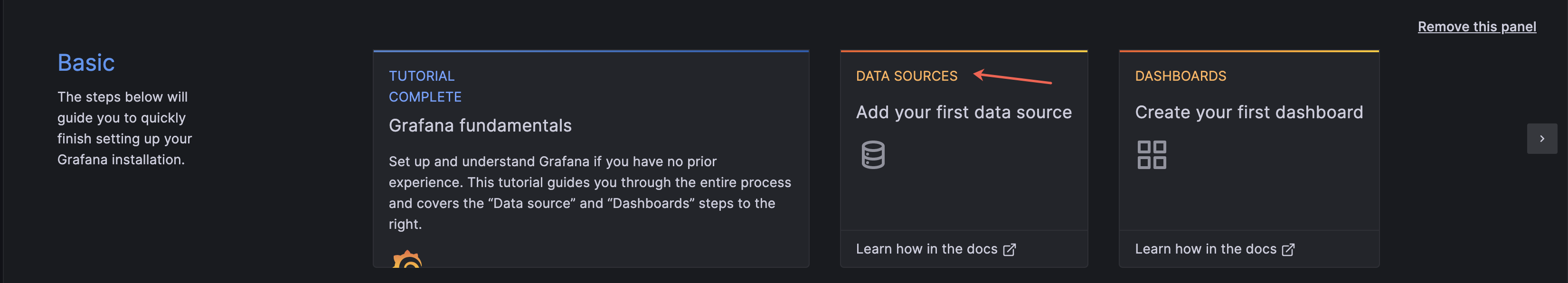1568x283 pixels.
Task: Click the word "COMPLETE" in tutorial card
Action: point(425,97)
